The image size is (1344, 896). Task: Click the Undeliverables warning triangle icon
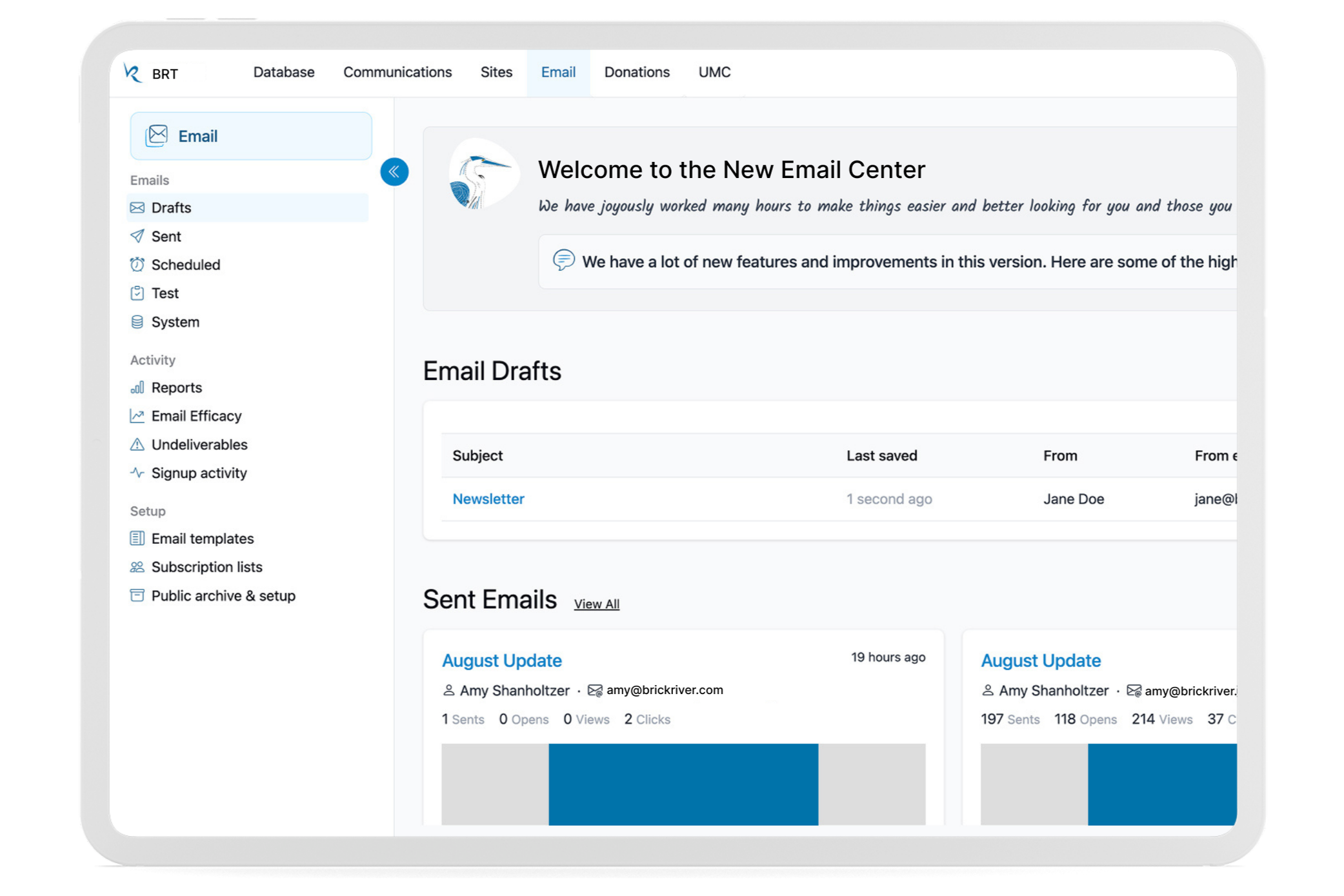point(137,444)
